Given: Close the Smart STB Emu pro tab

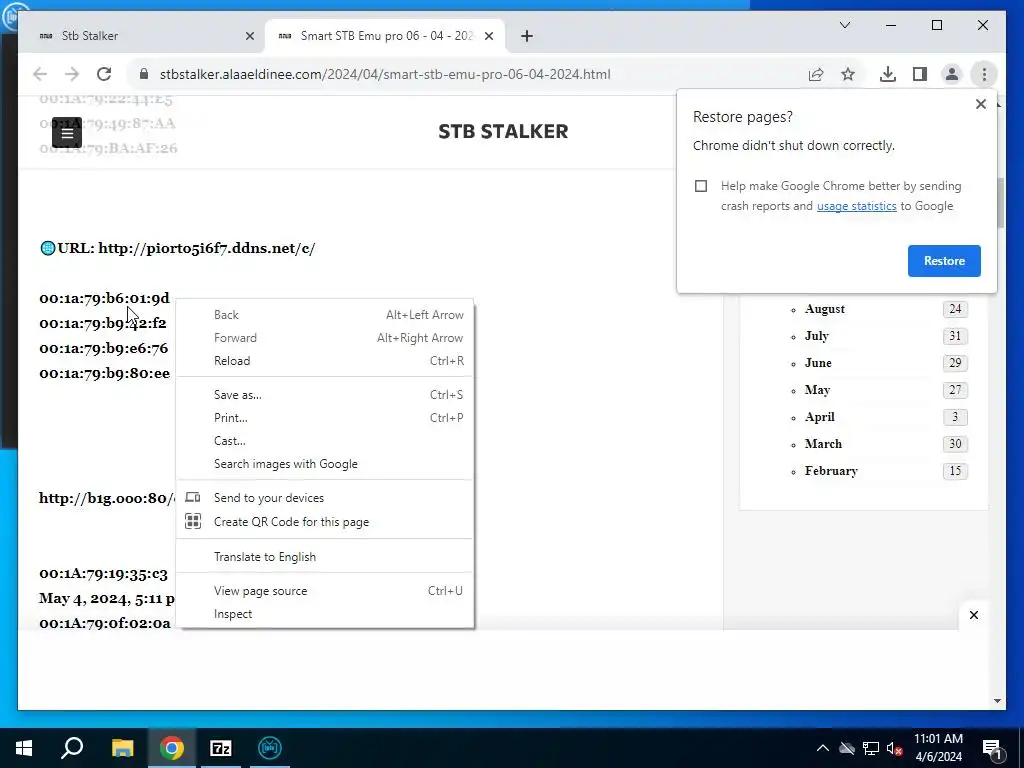Looking at the screenshot, I should pyautogui.click(x=488, y=36).
